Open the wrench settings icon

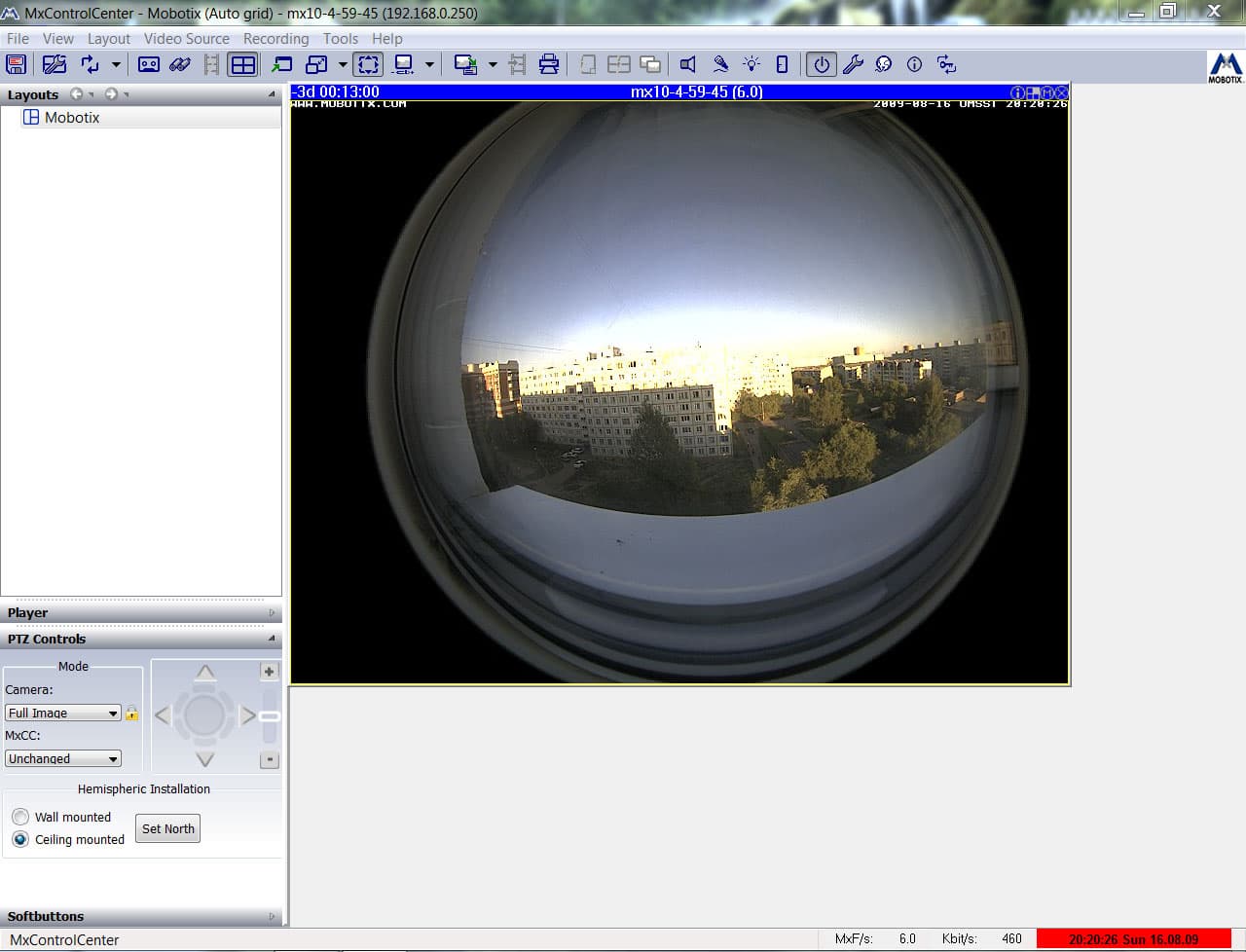(x=853, y=64)
